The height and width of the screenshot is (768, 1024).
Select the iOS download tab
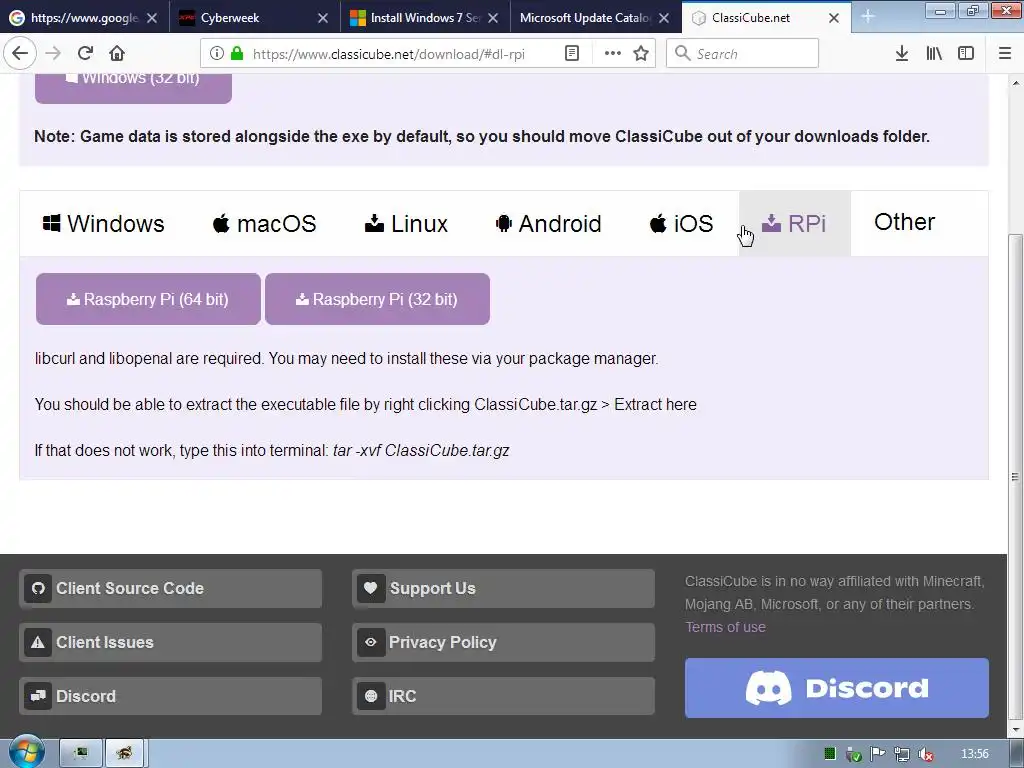pos(682,223)
